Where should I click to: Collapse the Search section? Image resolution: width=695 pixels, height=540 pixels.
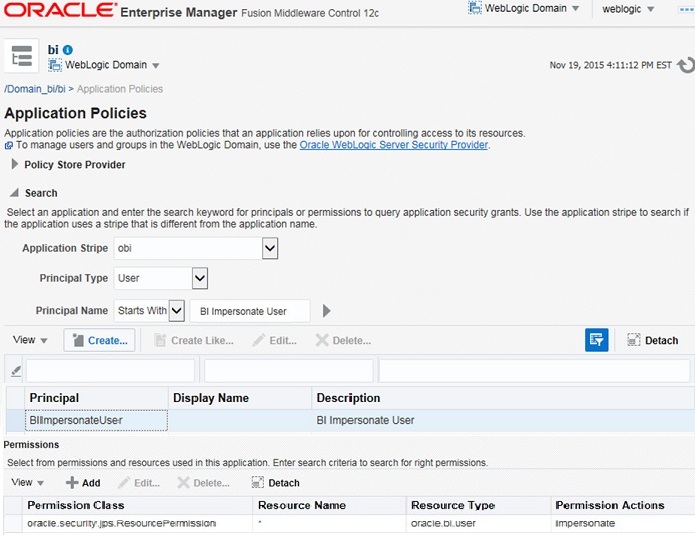click(x=15, y=193)
